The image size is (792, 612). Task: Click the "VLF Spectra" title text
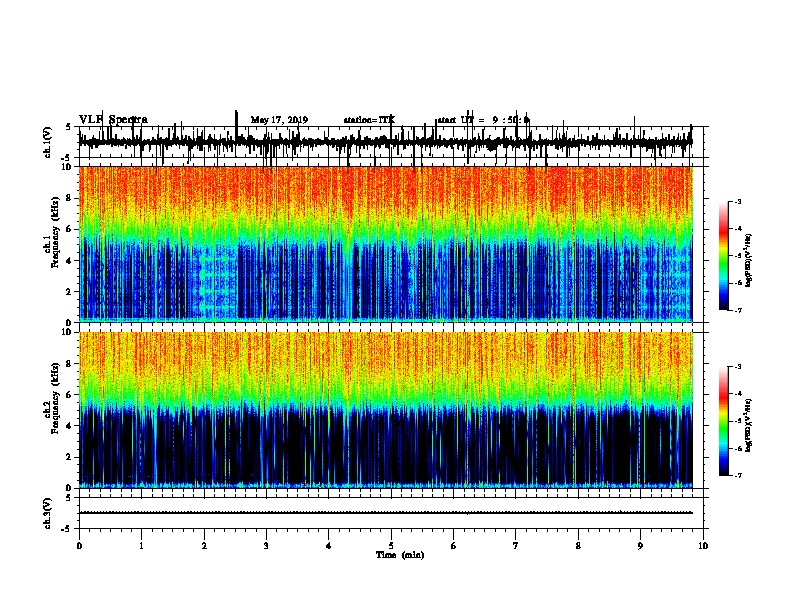click(113, 120)
